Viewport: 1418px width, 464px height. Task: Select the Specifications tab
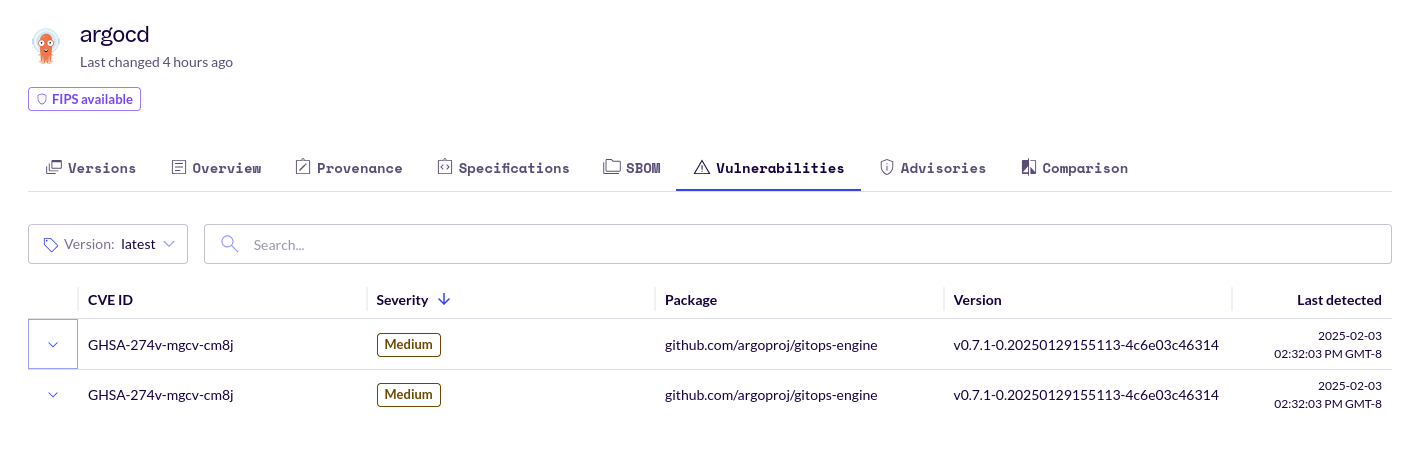click(x=503, y=168)
